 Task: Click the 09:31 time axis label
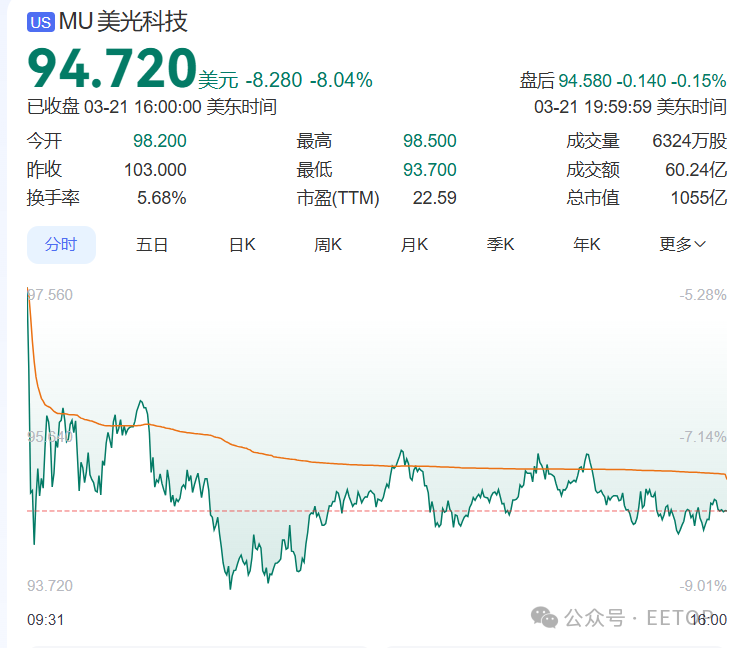(45, 620)
